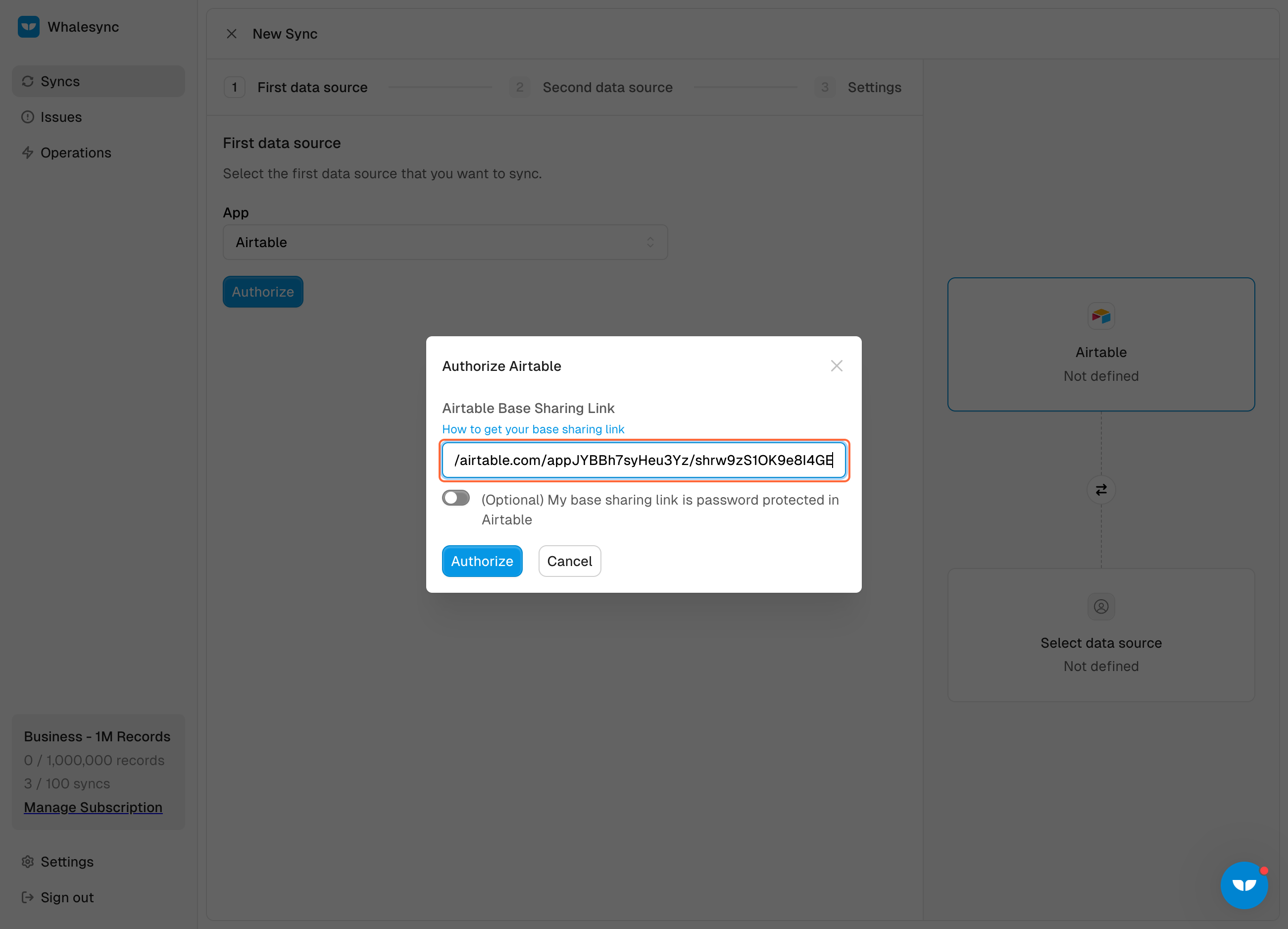Viewport: 1288px width, 929px height.
Task: Click the Sign out arrow icon
Action: (x=28, y=898)
